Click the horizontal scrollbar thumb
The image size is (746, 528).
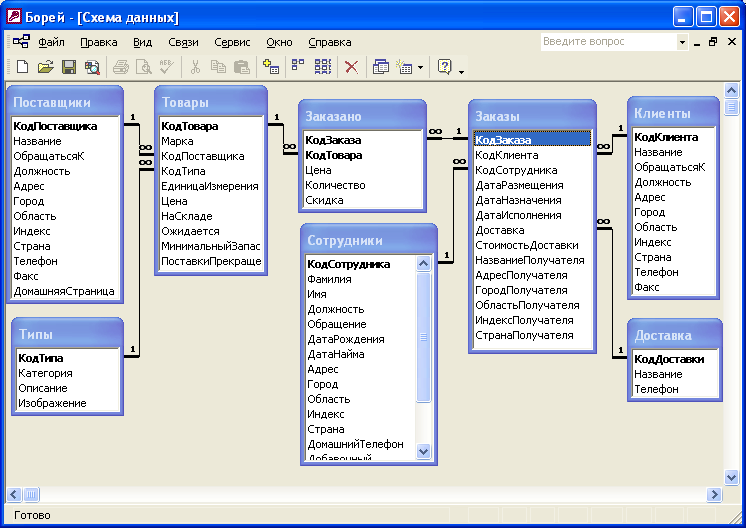31,495
